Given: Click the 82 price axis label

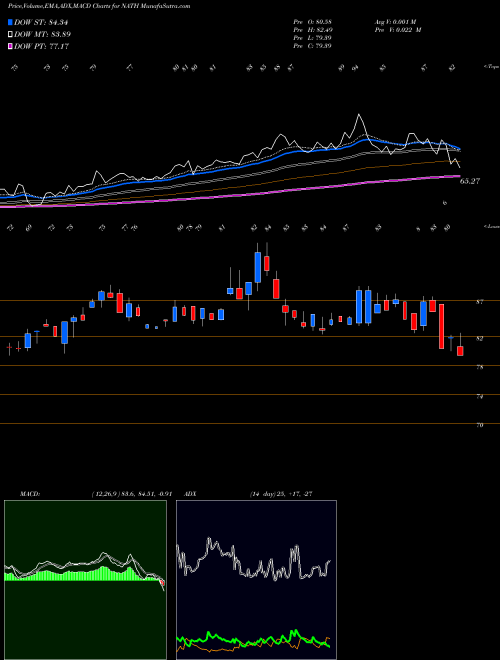Looking at the screenshot, I should tap(480, 338).
